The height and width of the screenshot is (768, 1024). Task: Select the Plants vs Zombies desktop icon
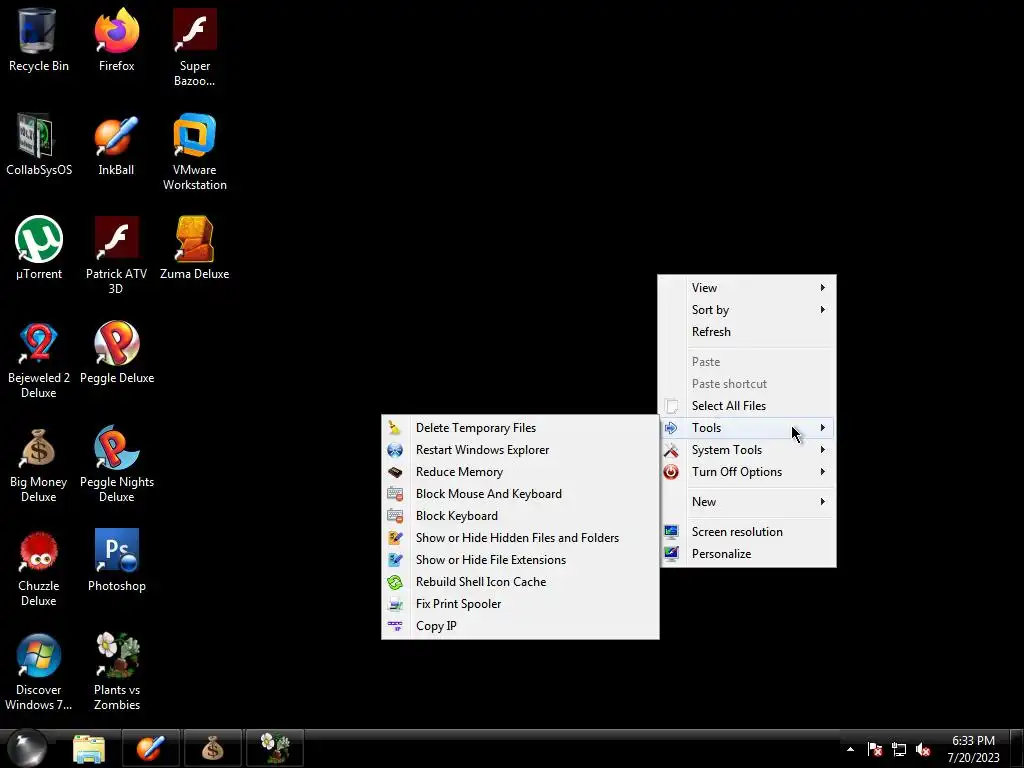point(117,671)
